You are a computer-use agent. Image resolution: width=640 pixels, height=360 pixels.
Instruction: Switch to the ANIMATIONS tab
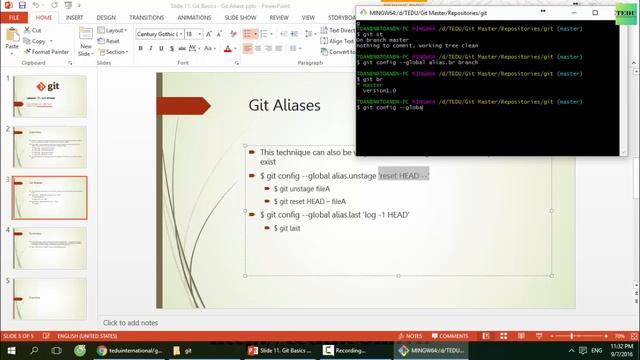[x=194, y=18]
